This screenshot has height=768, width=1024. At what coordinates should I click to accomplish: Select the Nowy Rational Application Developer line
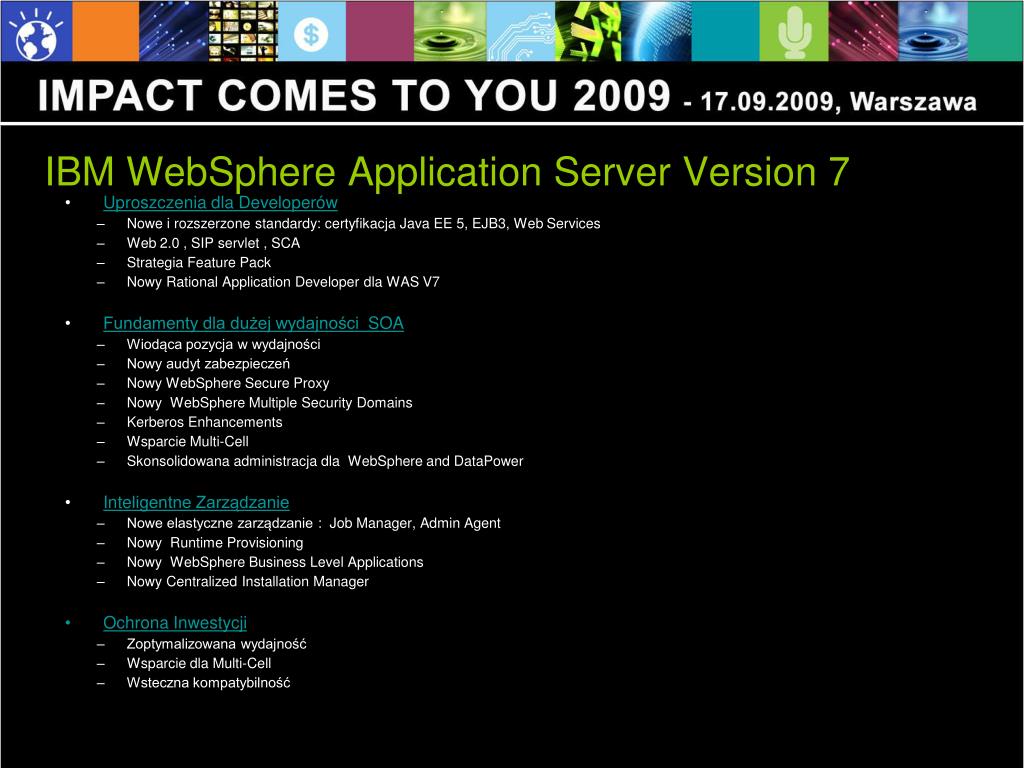[283, 282]
